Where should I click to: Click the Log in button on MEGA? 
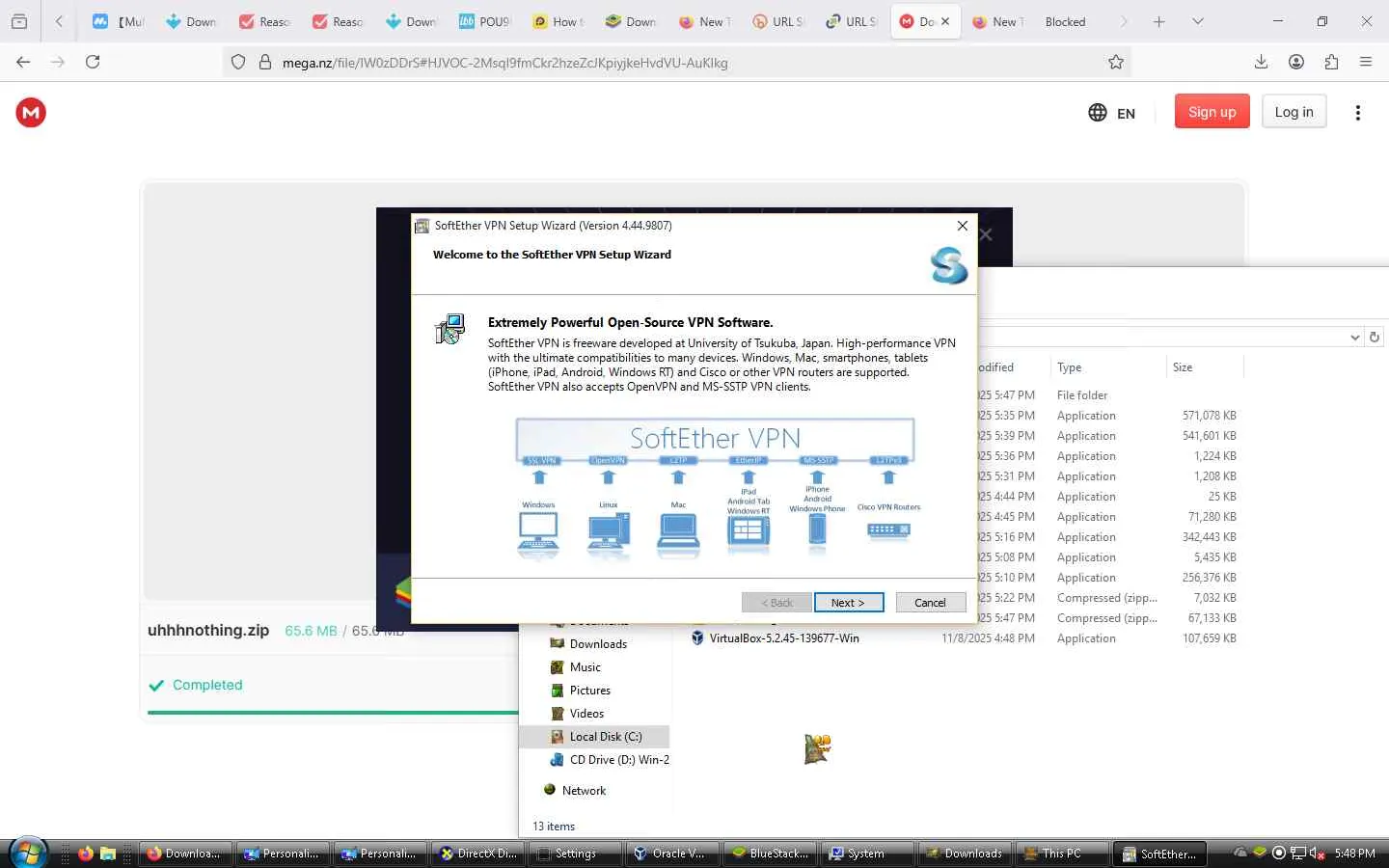[x=1294, y=112]
